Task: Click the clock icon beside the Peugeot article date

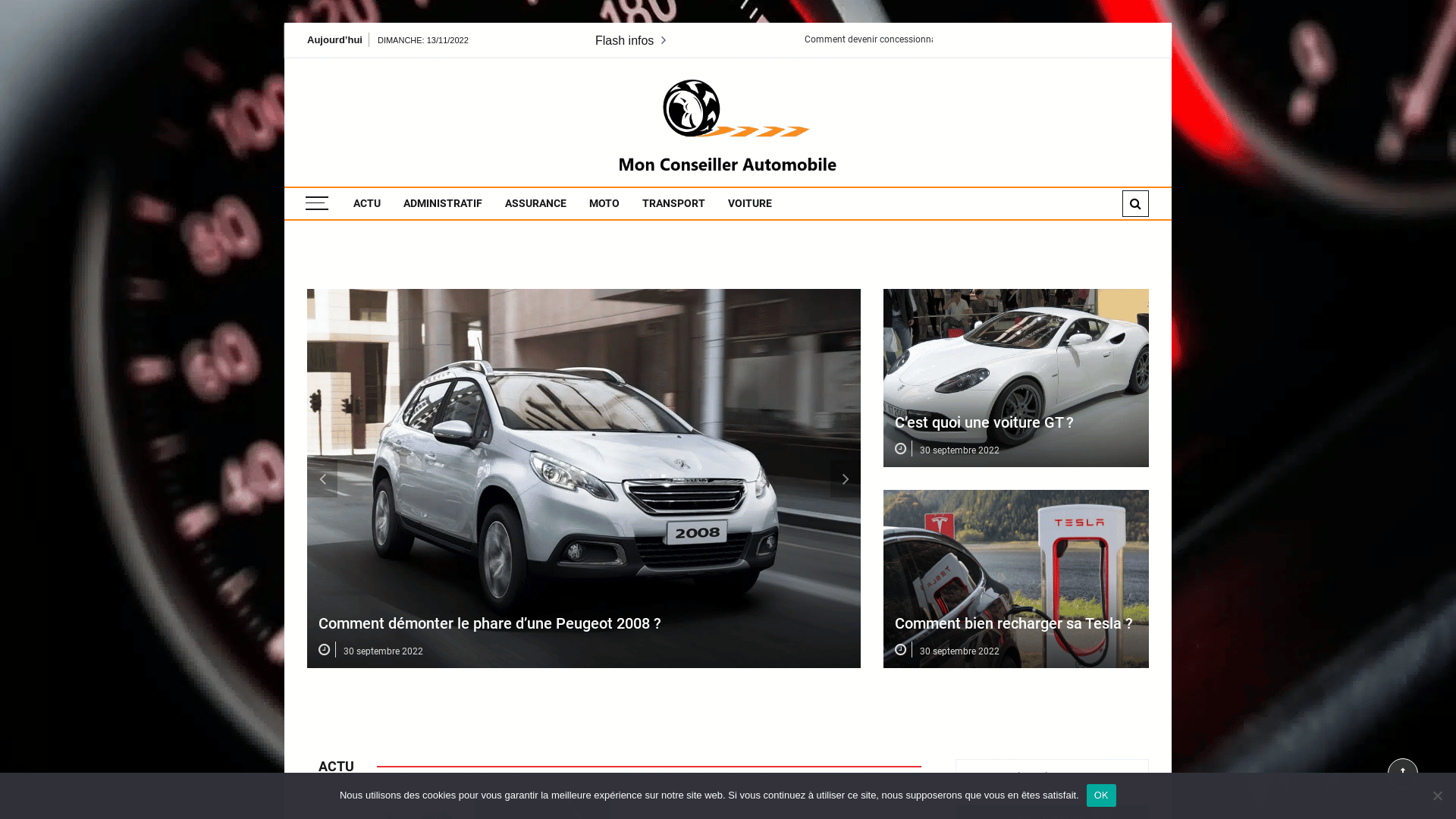Action: pyautogui.click(x=325, y=649)
